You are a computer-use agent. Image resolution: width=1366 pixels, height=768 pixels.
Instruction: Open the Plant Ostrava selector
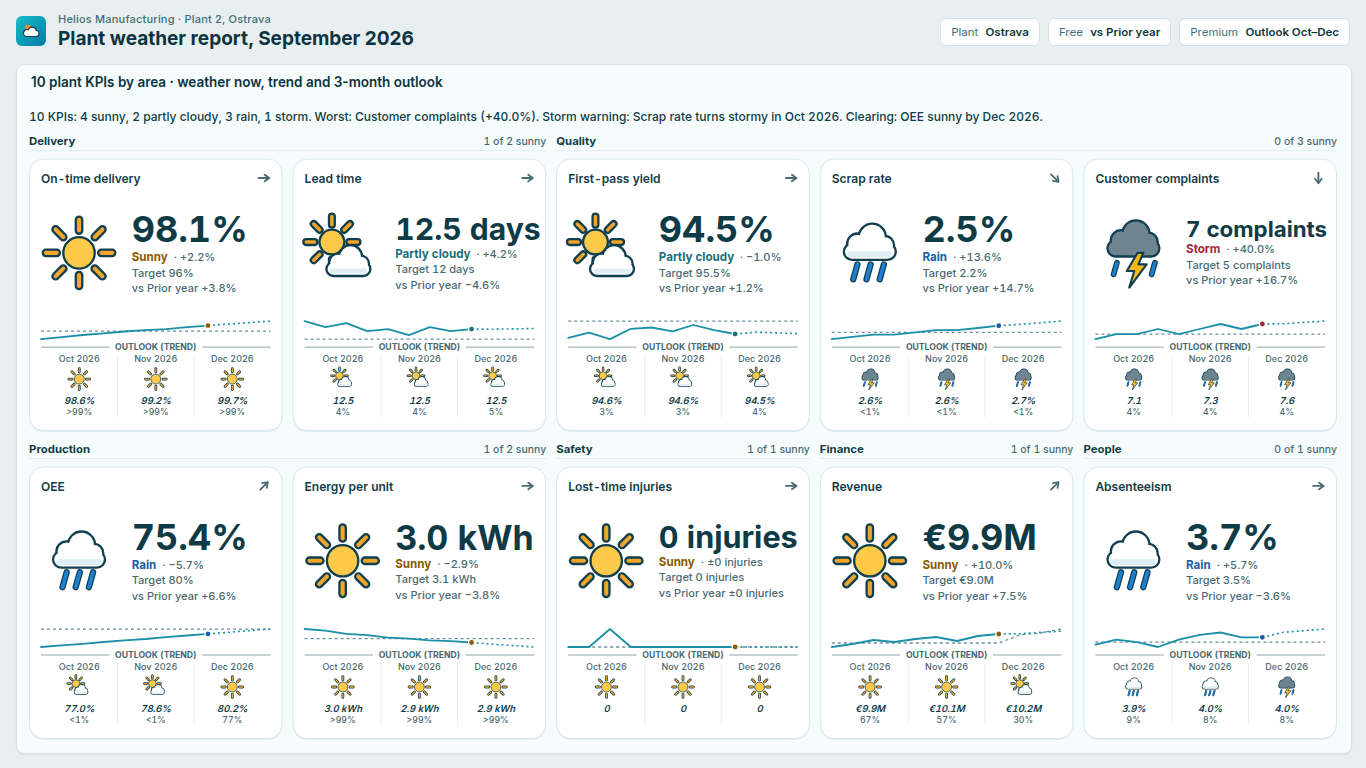point(990,32)
